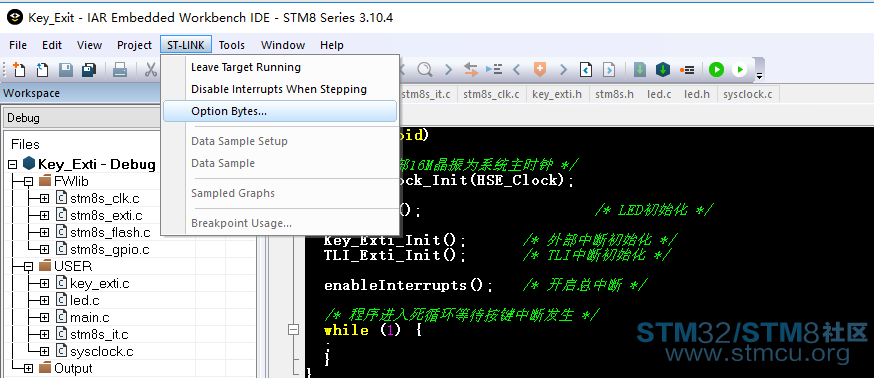
Task: Click the Find magnifier toolbar icon
Action: pos(425,70)
